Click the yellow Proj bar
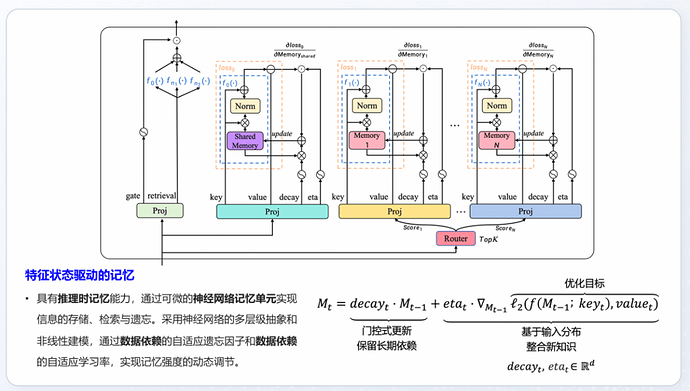Screen dimensions: 690x391 (394, 212)
